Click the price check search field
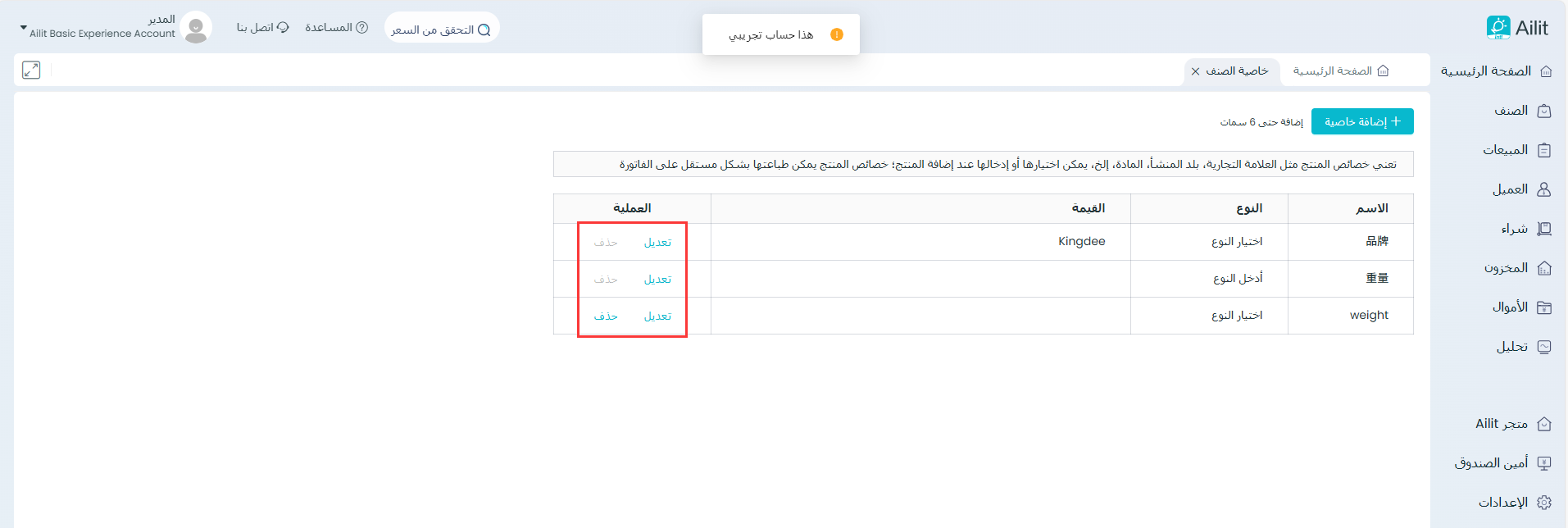This screenshot has width=1568, height=528. 441,30
